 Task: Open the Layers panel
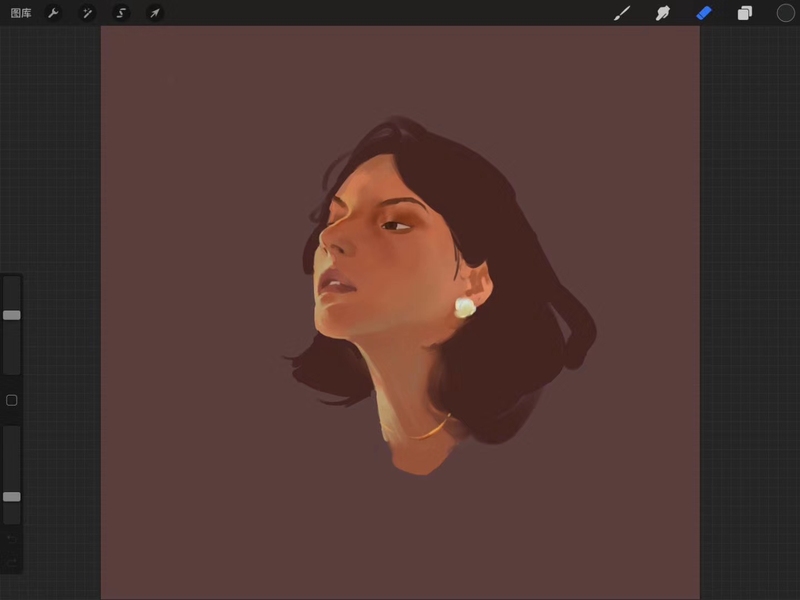(x=745, y=13)
